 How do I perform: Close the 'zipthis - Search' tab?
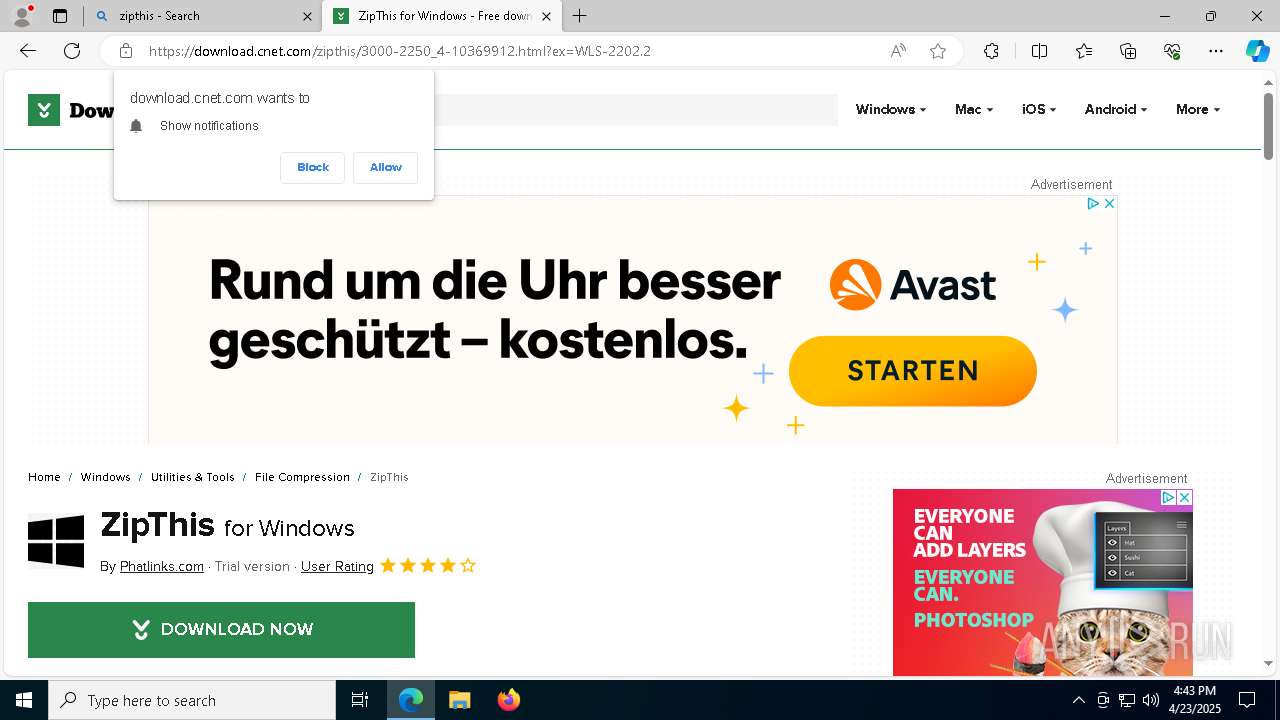[307, 16]
